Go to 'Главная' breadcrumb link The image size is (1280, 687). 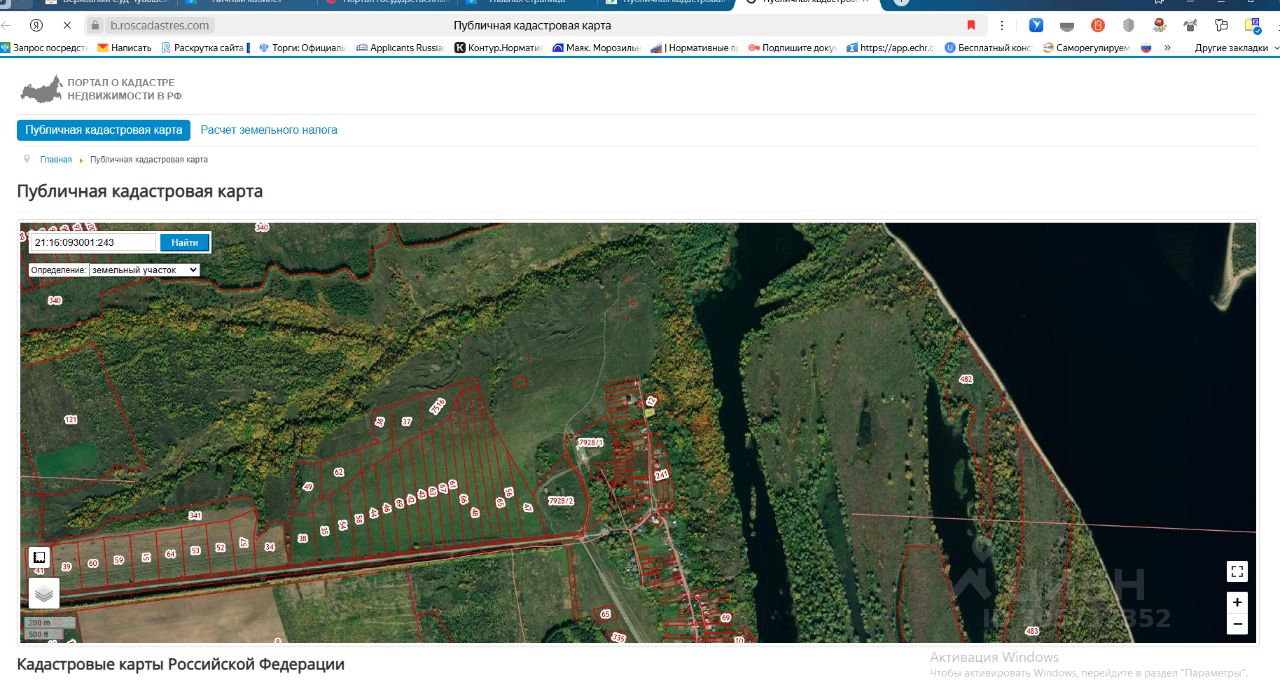point(56,160)
